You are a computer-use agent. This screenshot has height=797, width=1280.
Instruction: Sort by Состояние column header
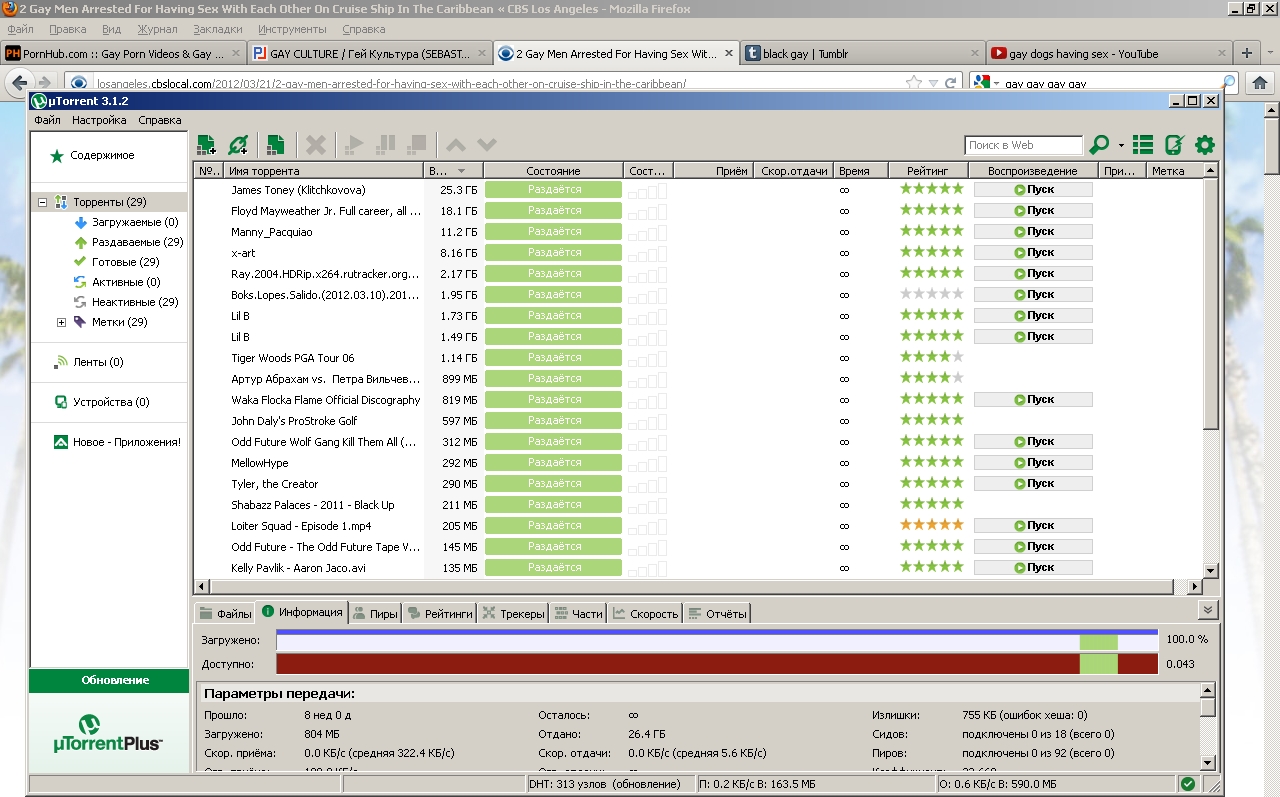[553, 171]
